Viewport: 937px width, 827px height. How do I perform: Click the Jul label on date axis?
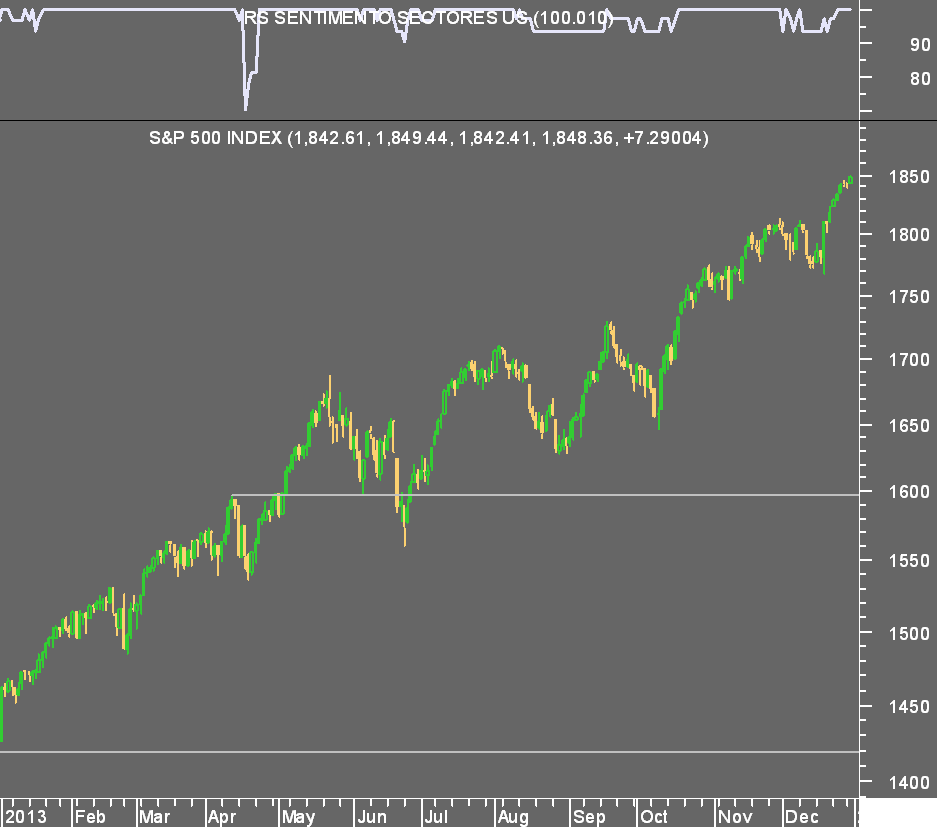(x=436, y=817)
